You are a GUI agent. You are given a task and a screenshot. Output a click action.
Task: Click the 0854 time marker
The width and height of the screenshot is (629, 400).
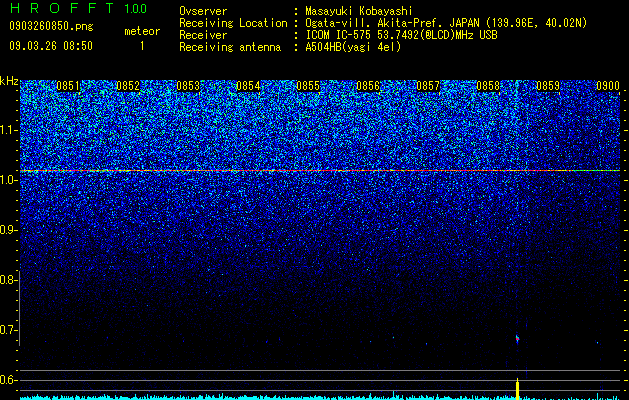[x=248, y=86]
